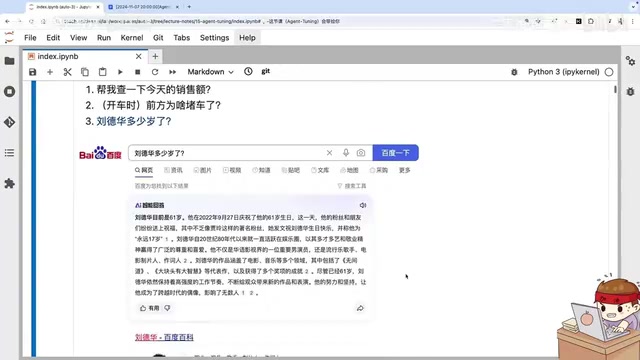Open the Running Terminals and Kernels panel
Image resolution: width=640 pixels, height=360 pixels.
point(9,91)
